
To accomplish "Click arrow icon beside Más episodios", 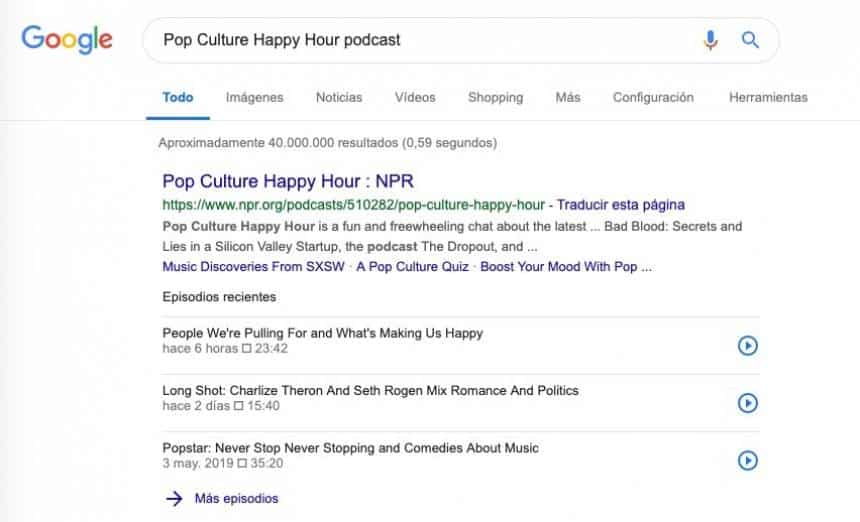I will click(x=174, y=498).
